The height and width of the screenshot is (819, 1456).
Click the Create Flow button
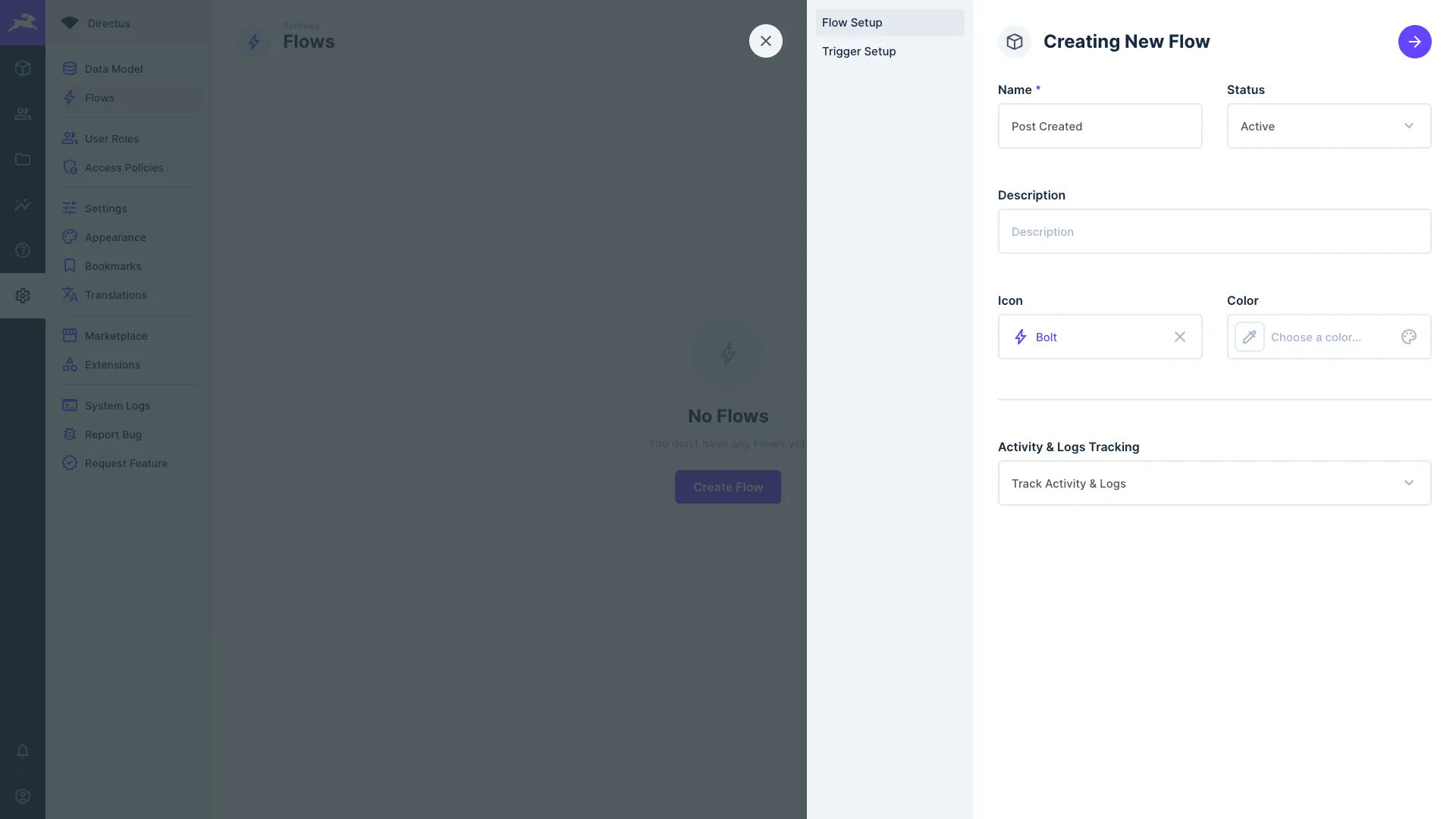pos(727,487)
